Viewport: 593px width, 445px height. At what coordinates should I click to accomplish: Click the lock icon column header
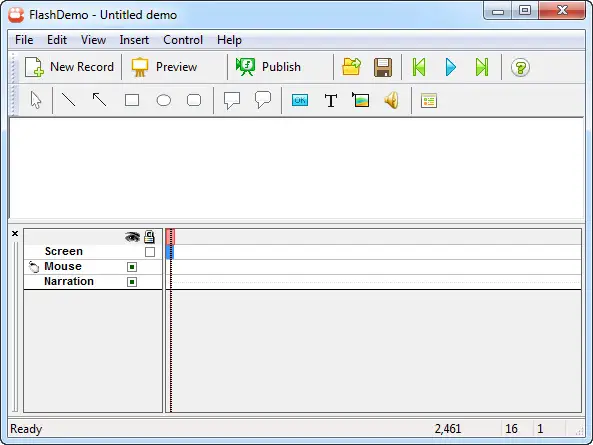149,237
